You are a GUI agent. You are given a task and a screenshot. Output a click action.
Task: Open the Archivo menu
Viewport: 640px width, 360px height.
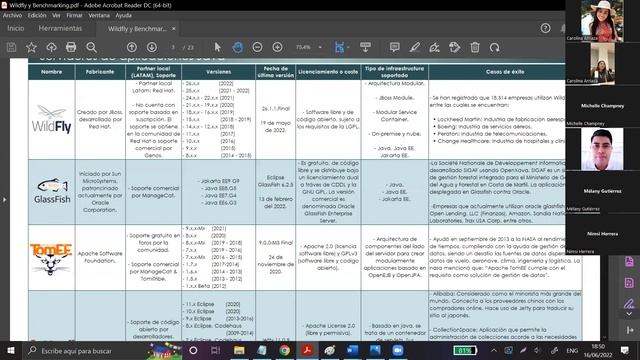pos(12,16)
